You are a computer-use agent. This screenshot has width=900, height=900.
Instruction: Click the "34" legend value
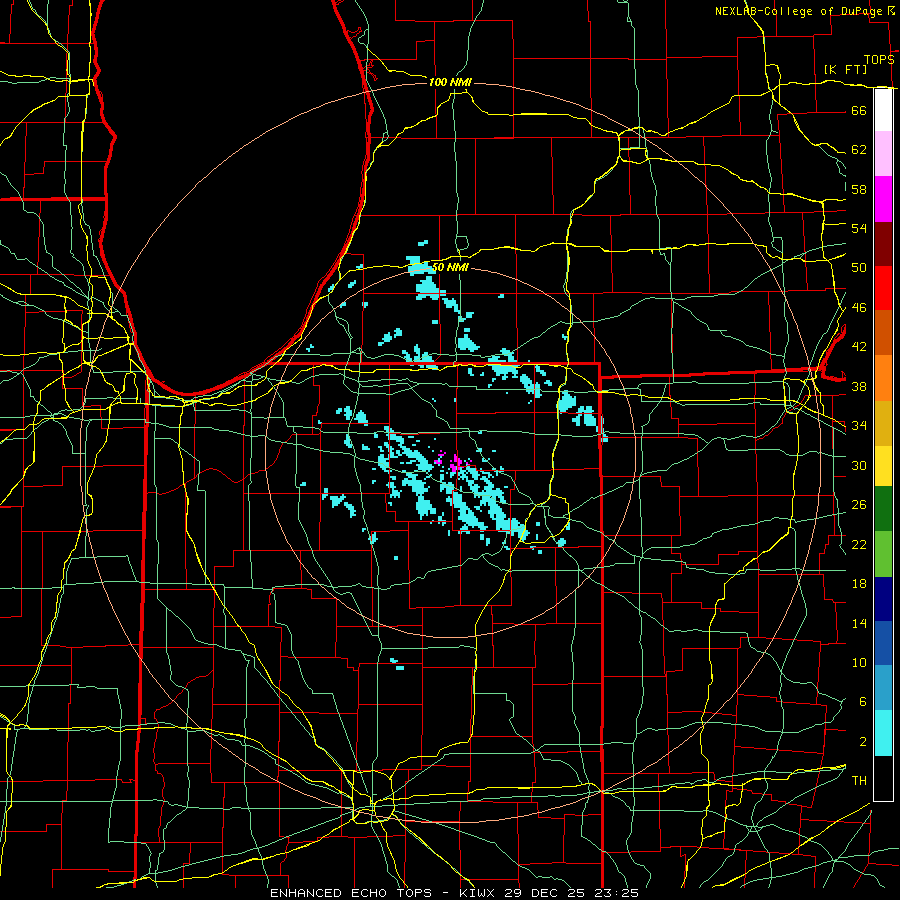click(x=859, y=425)
